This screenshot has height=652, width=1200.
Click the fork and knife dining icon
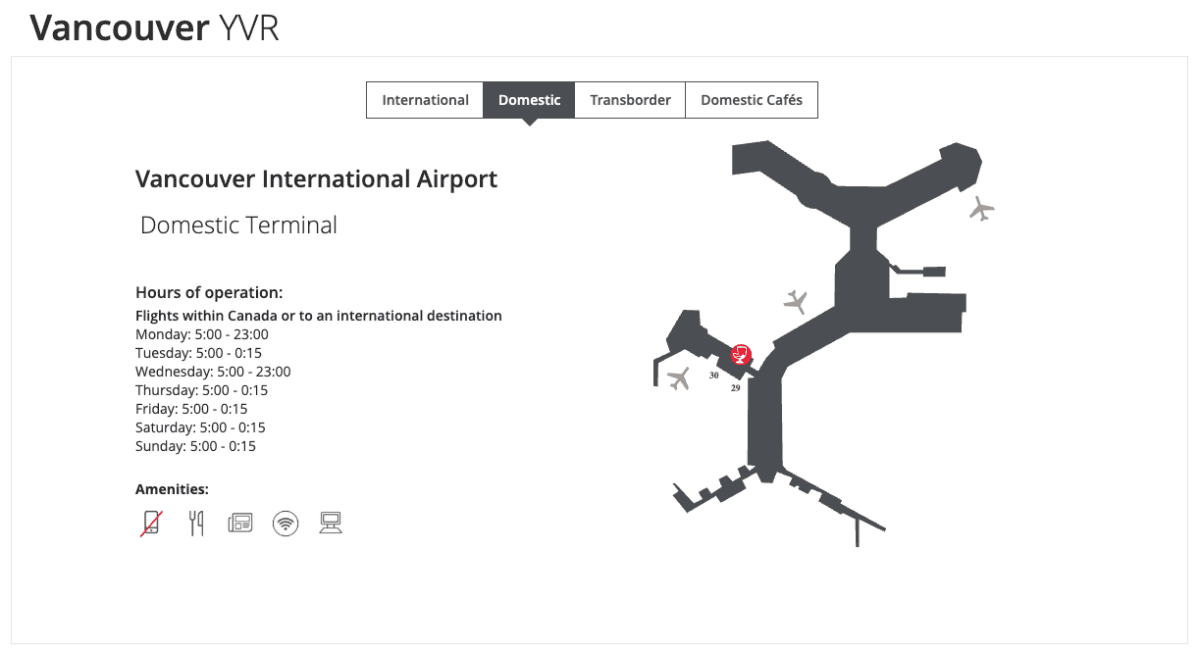tap(196, 523)
